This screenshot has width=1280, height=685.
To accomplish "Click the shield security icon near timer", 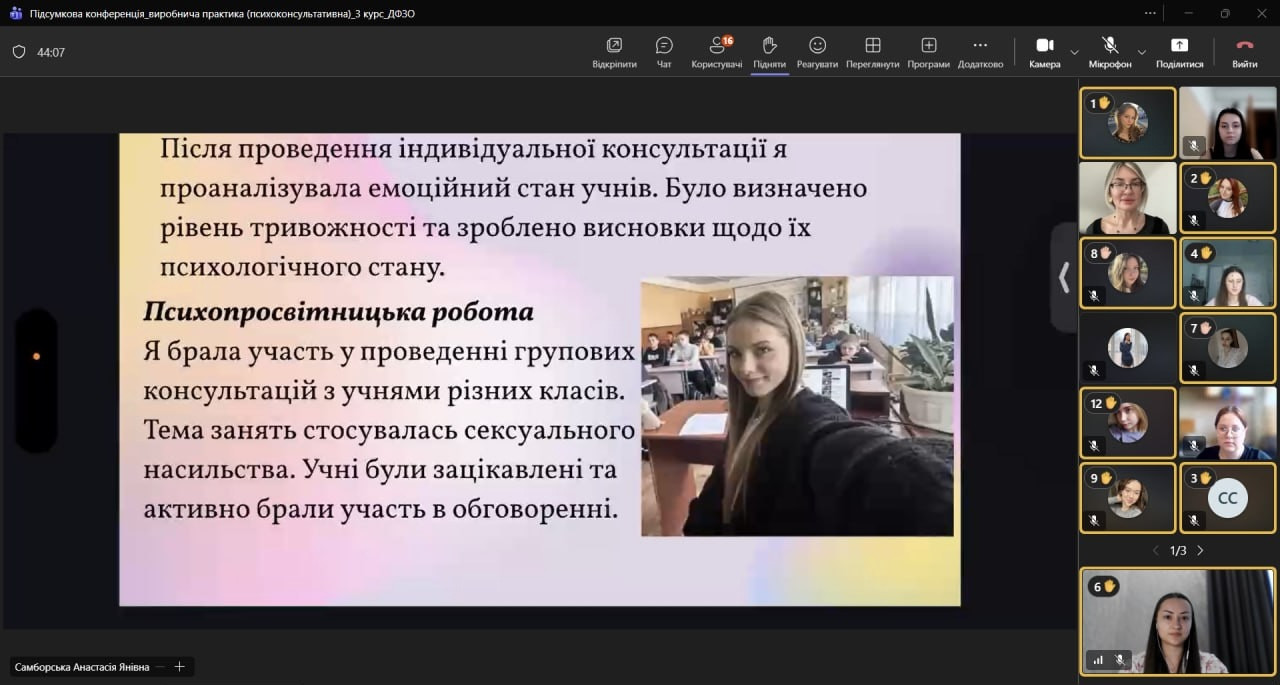I will [19, 52].
